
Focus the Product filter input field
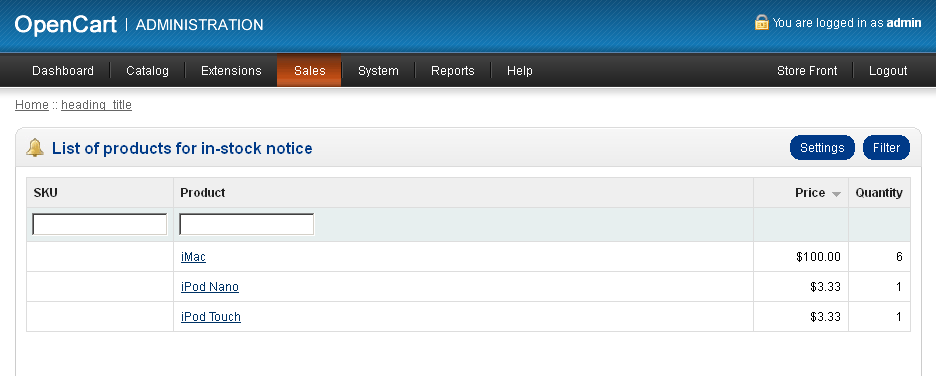(x=247, y=224)
